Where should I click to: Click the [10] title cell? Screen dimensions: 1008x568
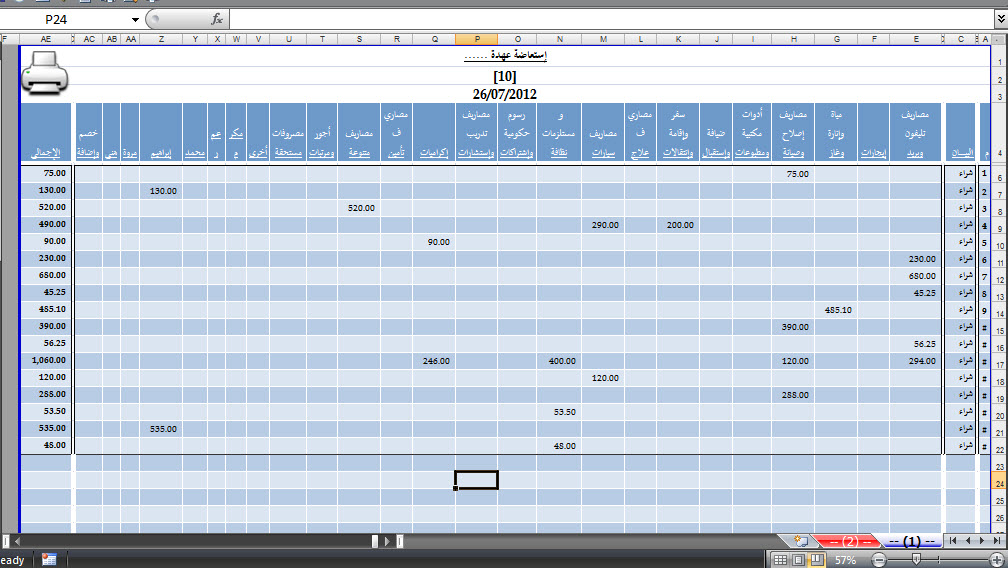coord(505,76)
